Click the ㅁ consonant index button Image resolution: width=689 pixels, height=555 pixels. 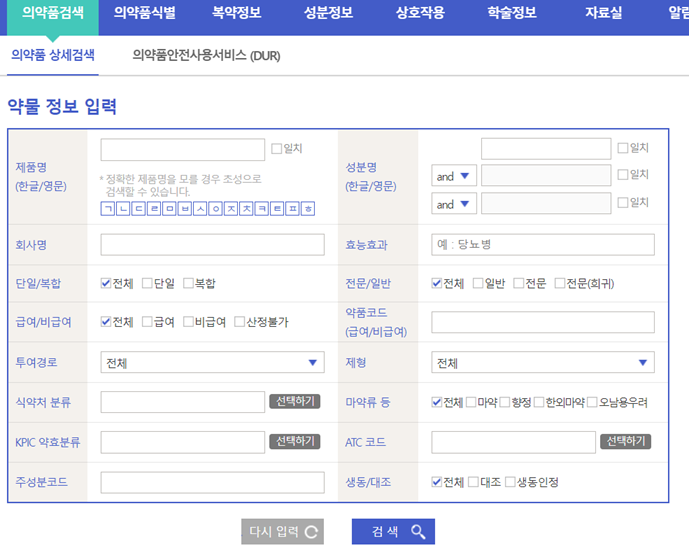[170, 209]
